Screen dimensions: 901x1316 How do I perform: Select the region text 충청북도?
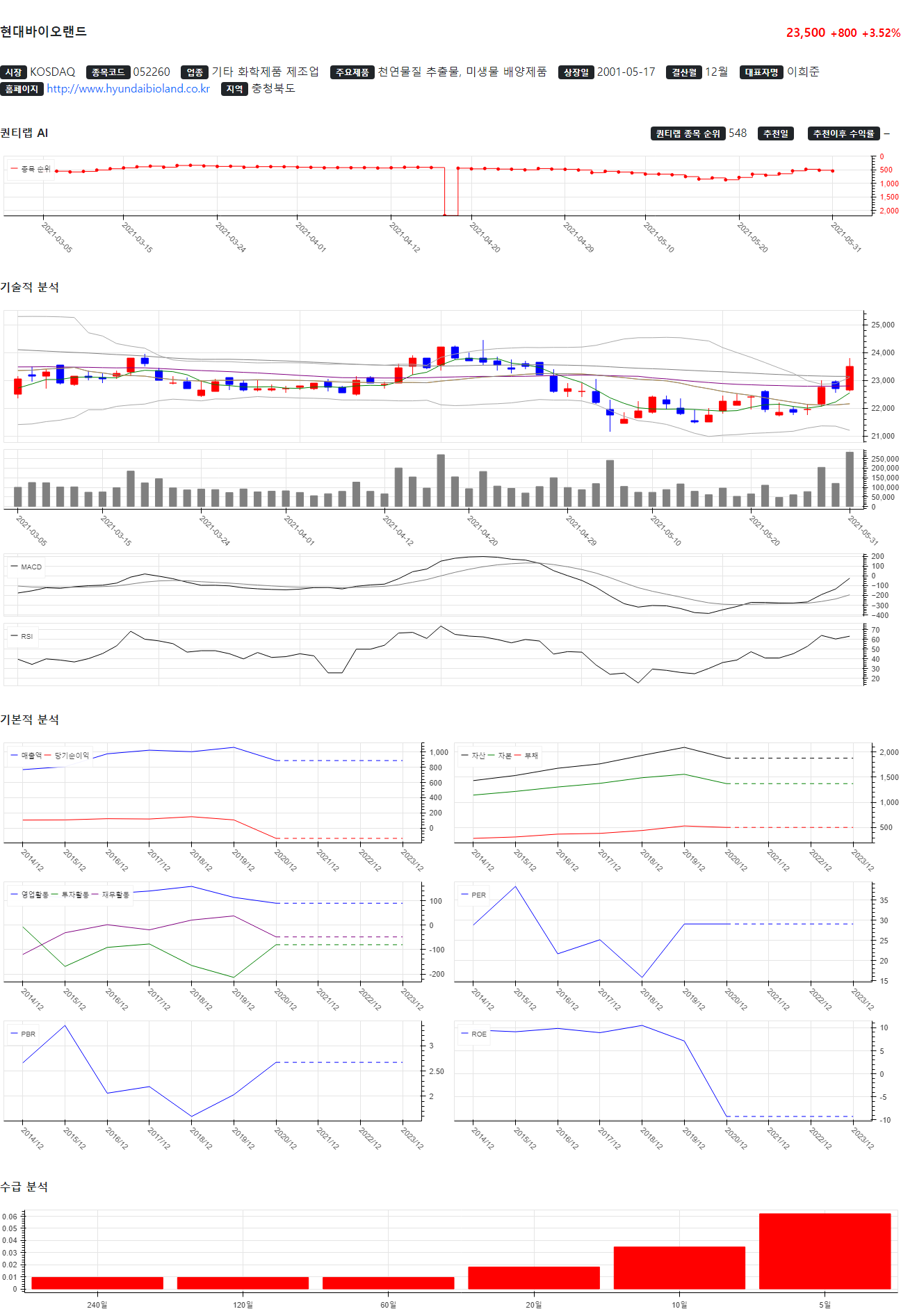[273, 88]
